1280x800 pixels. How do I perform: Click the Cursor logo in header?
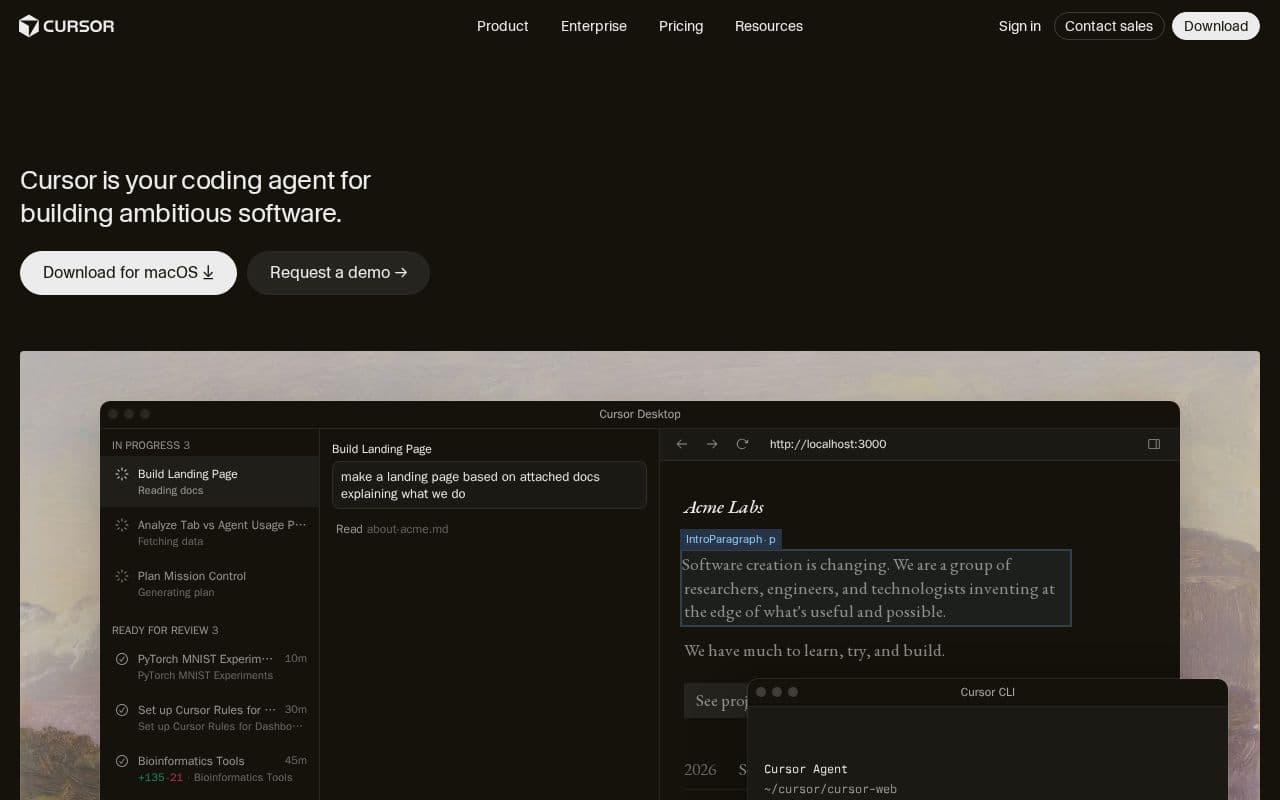[67, 26]
